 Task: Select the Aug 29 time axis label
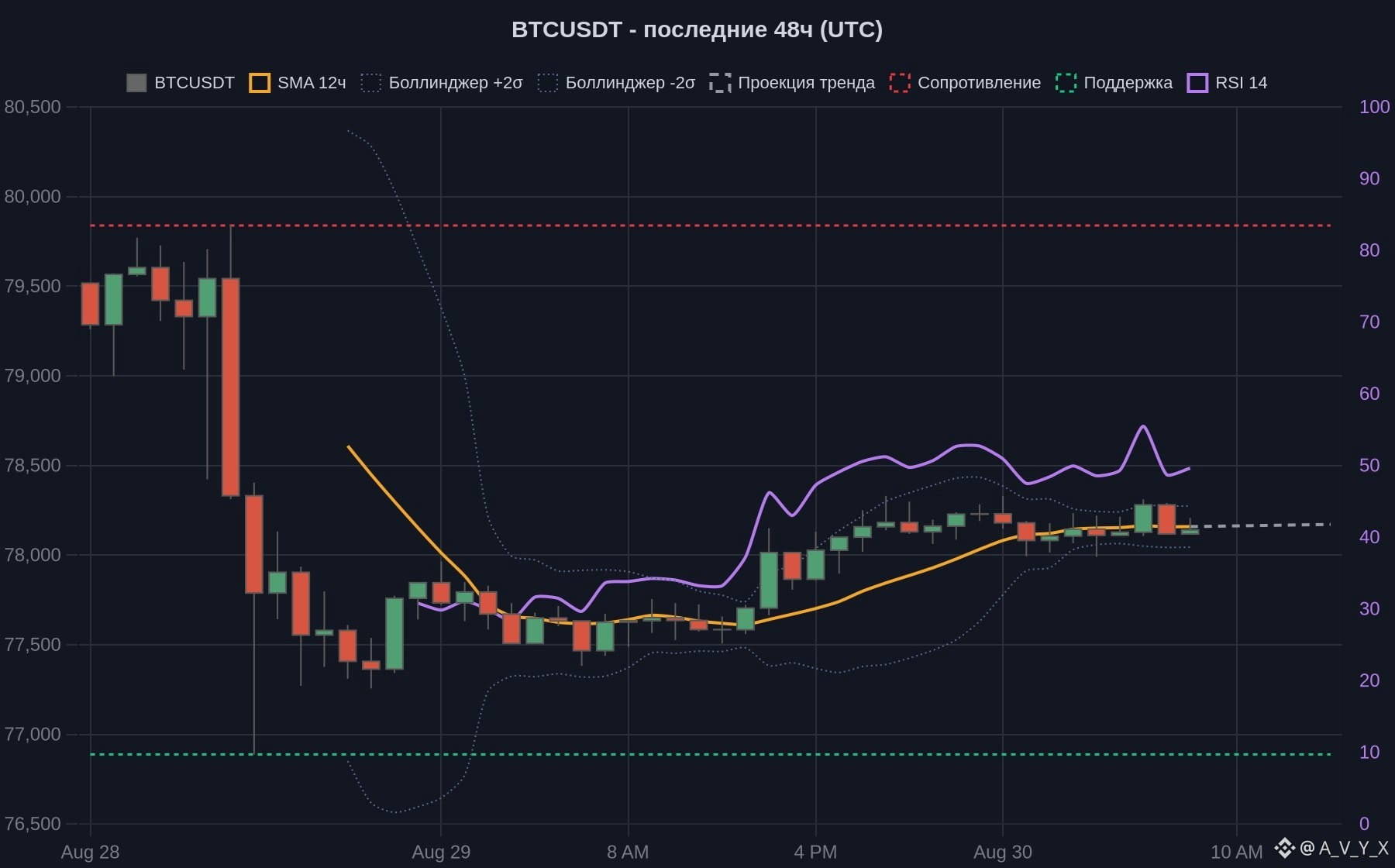441,852
